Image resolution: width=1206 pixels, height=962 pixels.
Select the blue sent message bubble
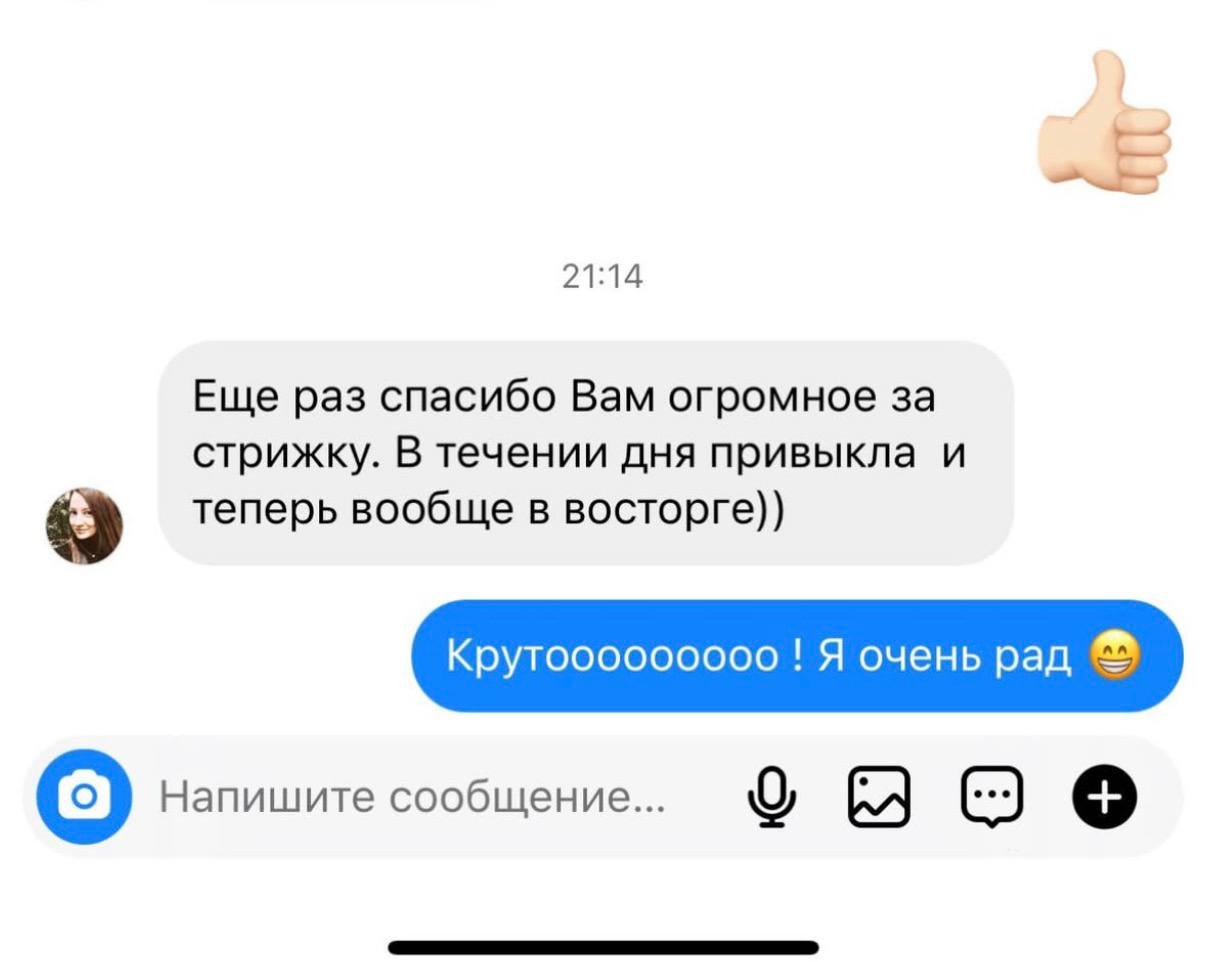(x=797, y=656)
